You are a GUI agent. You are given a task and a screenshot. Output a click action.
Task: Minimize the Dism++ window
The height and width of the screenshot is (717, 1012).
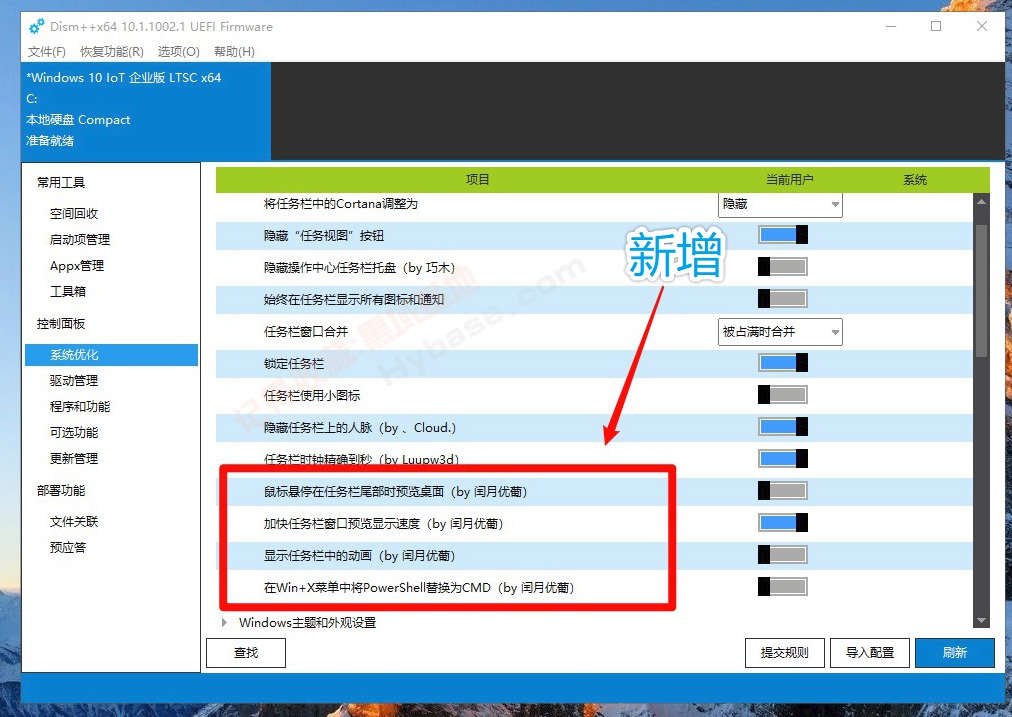[x=891, y=26]
